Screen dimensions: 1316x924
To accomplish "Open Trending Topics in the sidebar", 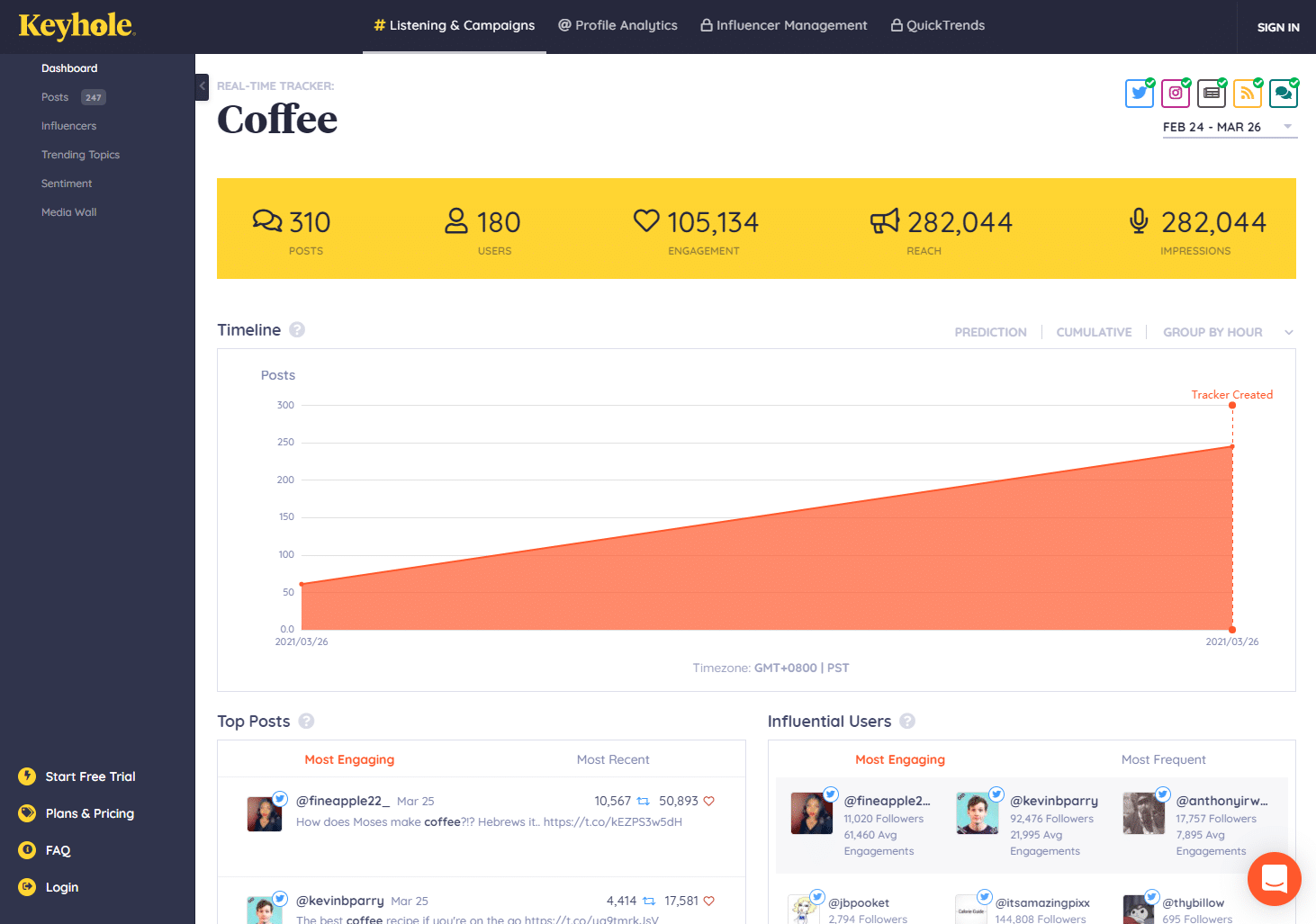I will pyautogui.click(x=80, y=155).
